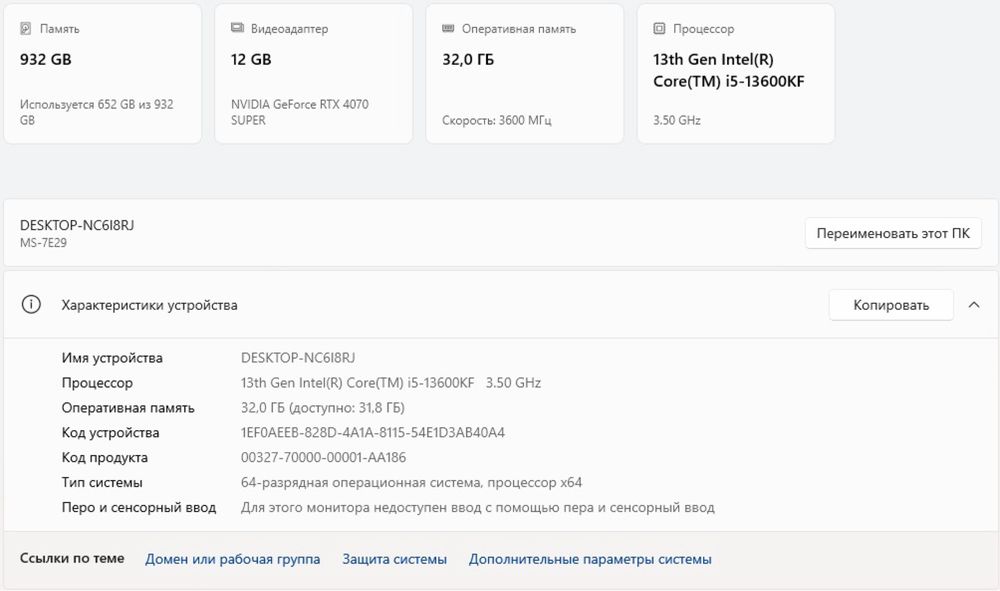1000x591 pixels.
Task: Open the Видеоадаптер card showing 12 GB
Action: click(314, 73)
